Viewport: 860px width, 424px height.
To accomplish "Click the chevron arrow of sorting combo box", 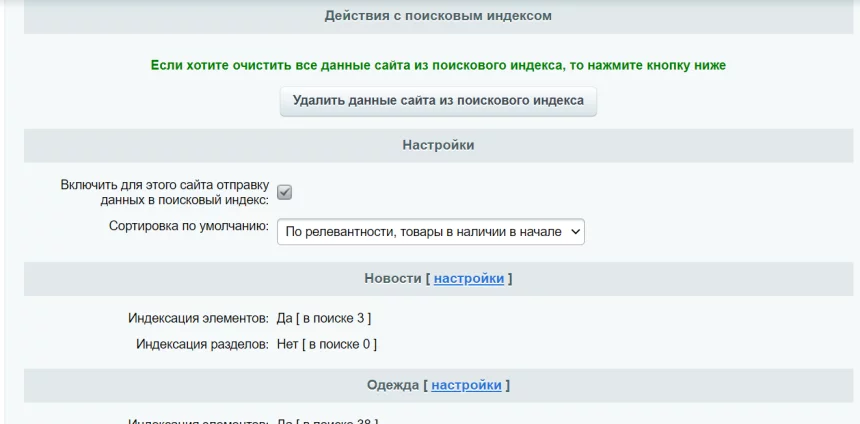I will (x=574, y=232).
